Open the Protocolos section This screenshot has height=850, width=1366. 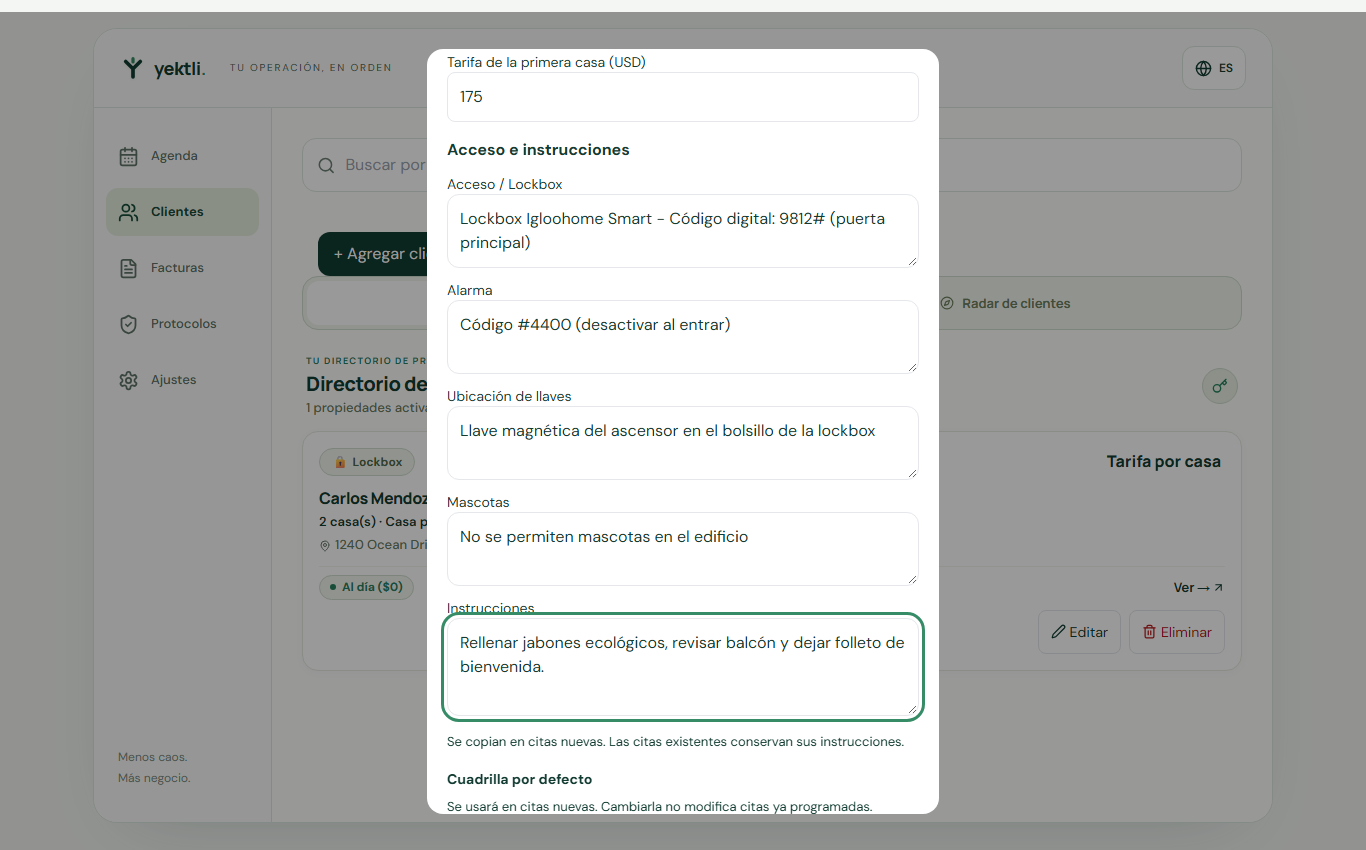click(x=182, y=324)
